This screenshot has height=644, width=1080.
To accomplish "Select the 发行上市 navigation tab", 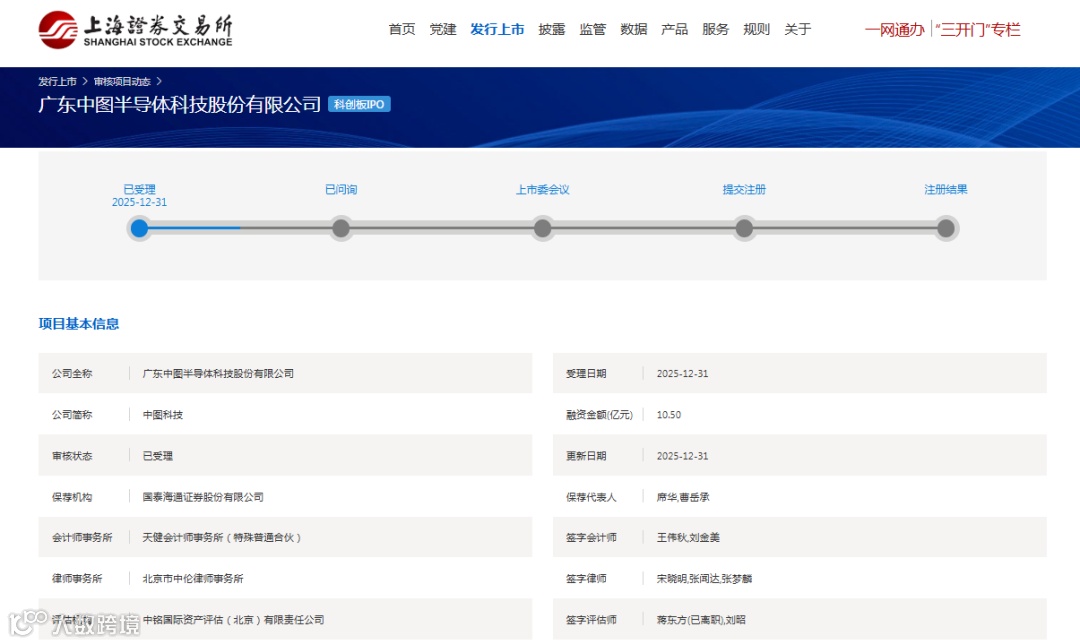I will point(497,29).
